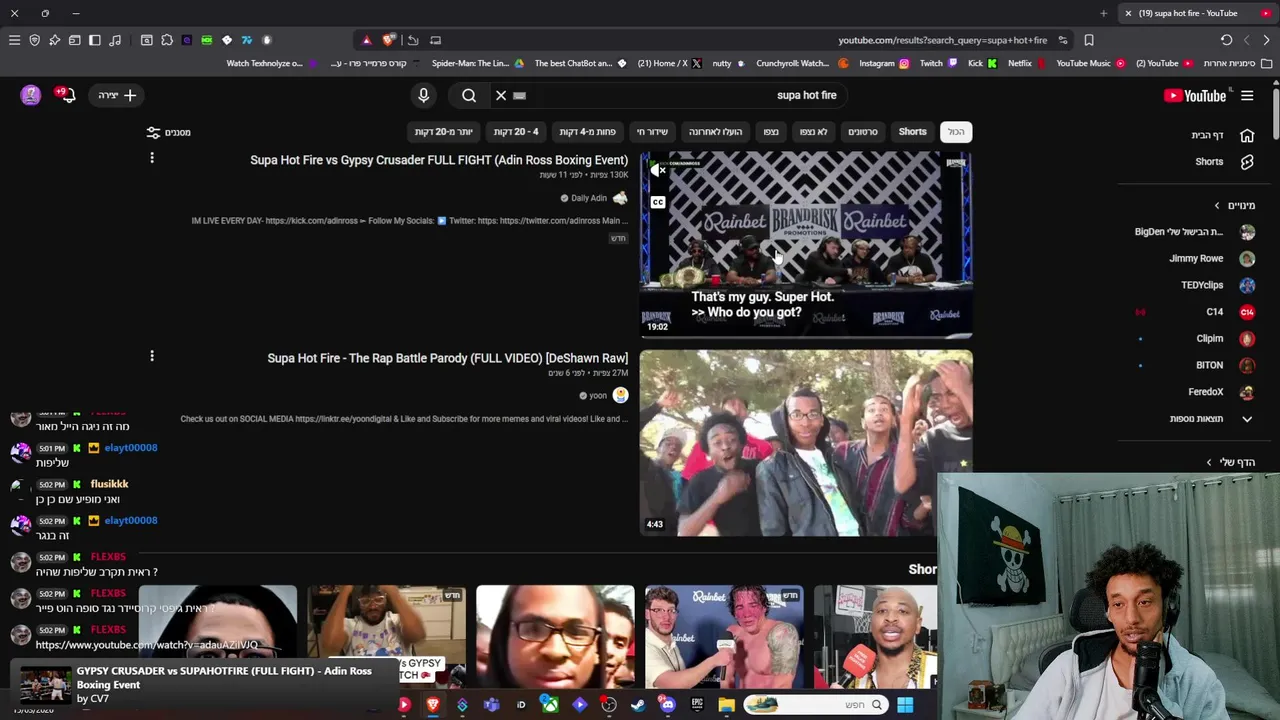This screenshot has height=720, width=1280.
Task: Bookmark this page in address bar
Action: 1089,40
